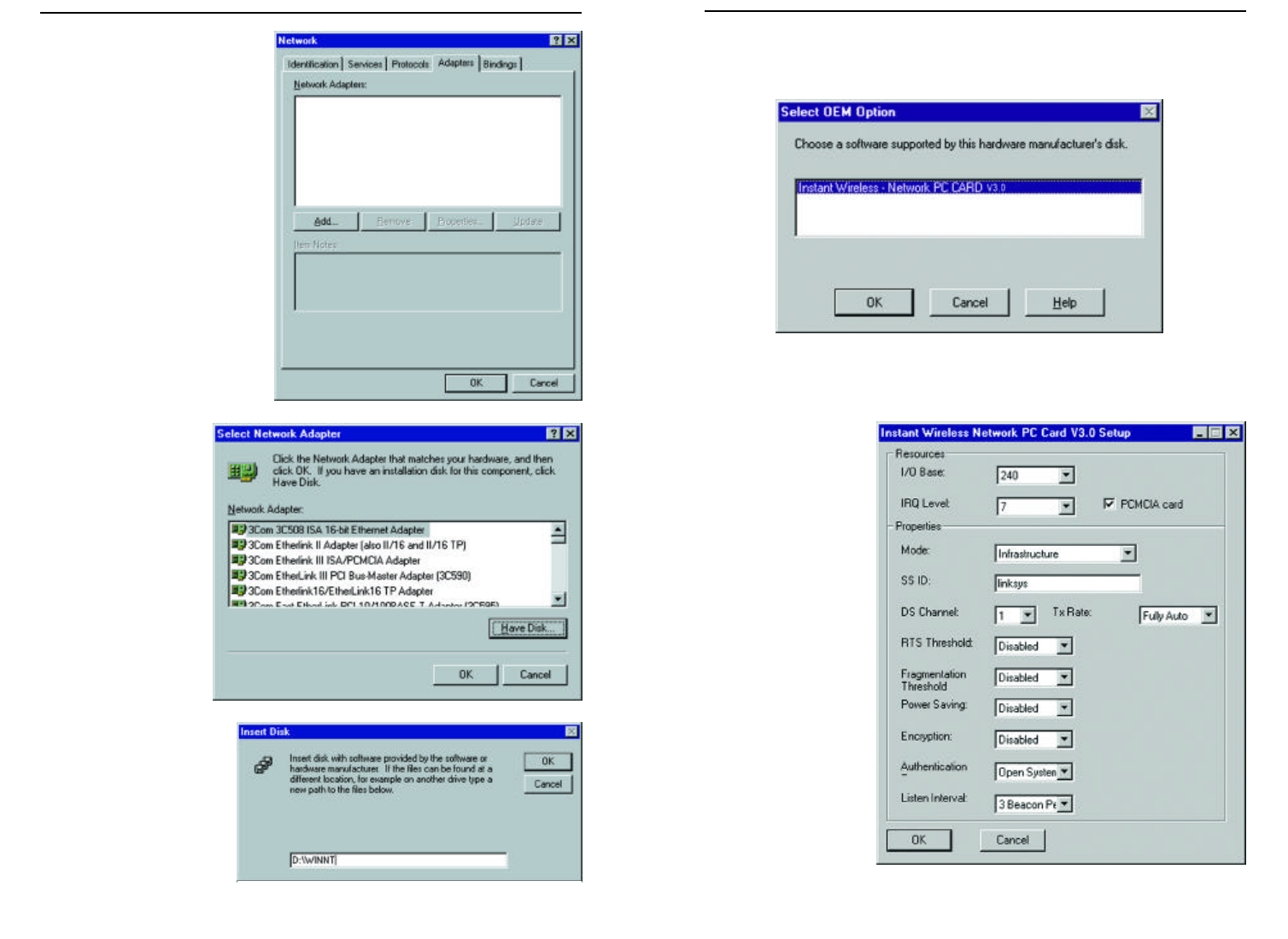Click Cancel in the Network dialog
1288x939 pixels.
pyautogui.click(x=543, y=383)
